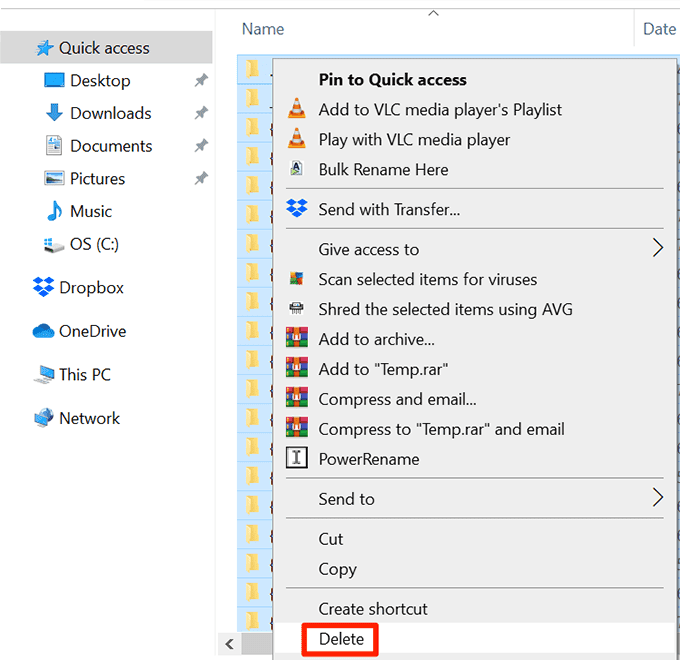This screenshot has height=660, width=680.
Task: Click the OneDrive cloud icon in sidebar
Action: pos(43,331)
